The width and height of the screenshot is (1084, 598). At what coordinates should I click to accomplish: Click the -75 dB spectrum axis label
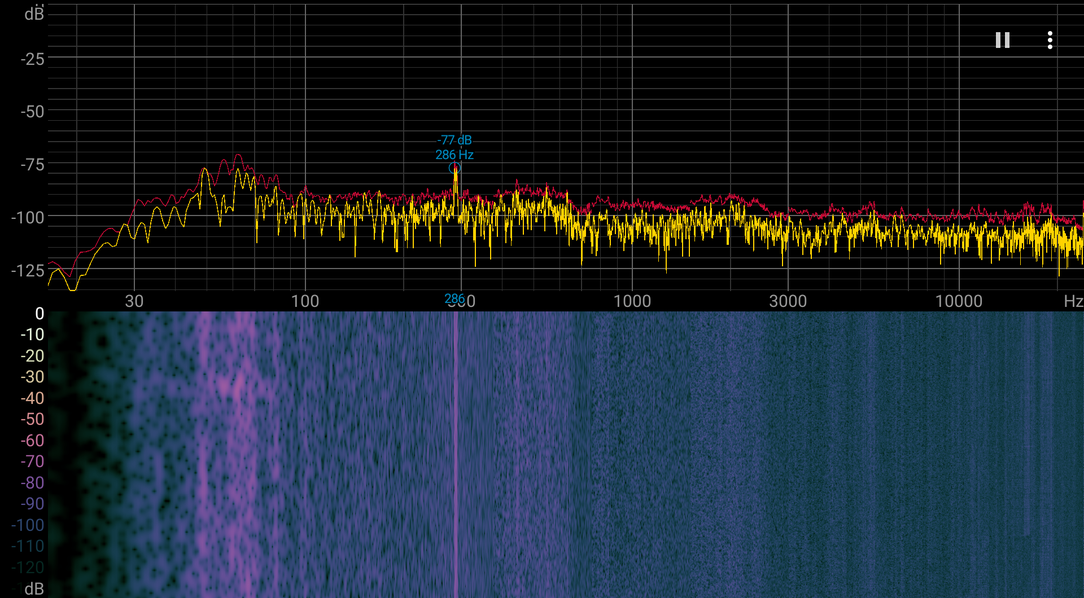(x=32, y=165)
